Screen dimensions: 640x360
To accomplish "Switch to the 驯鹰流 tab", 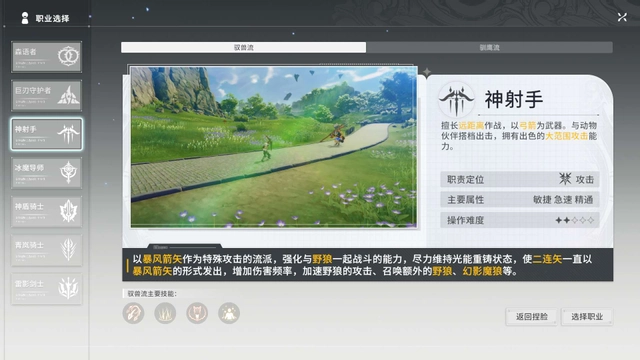I will (489, 47).
